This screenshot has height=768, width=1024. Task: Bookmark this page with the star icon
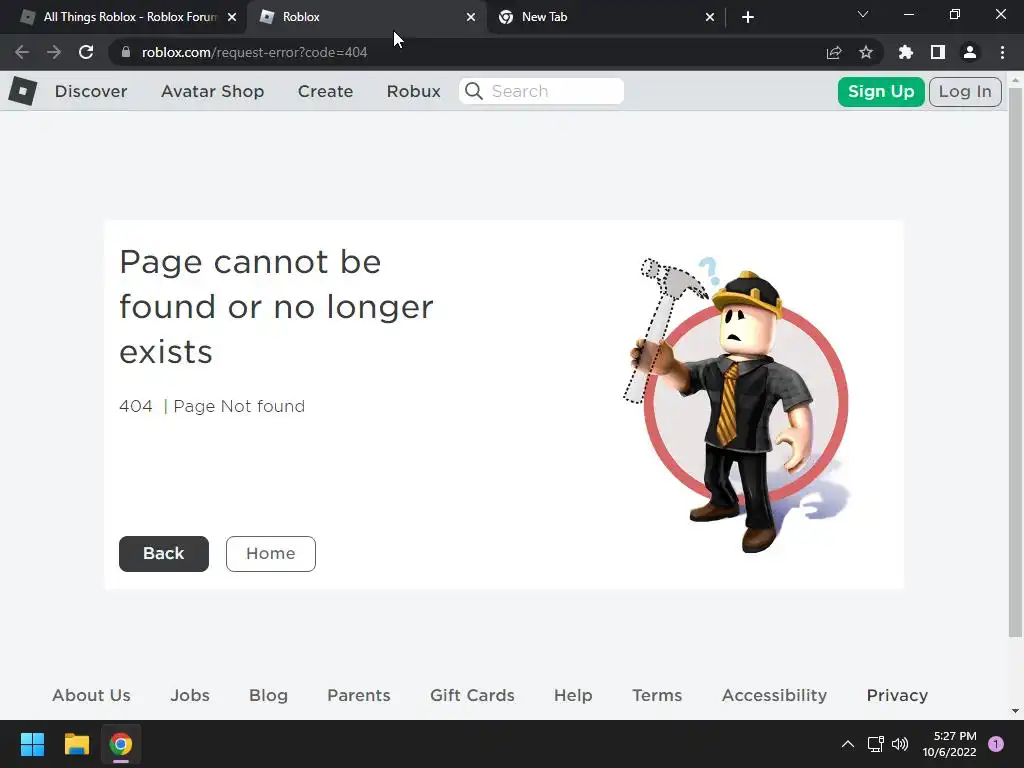coord(866,52)
